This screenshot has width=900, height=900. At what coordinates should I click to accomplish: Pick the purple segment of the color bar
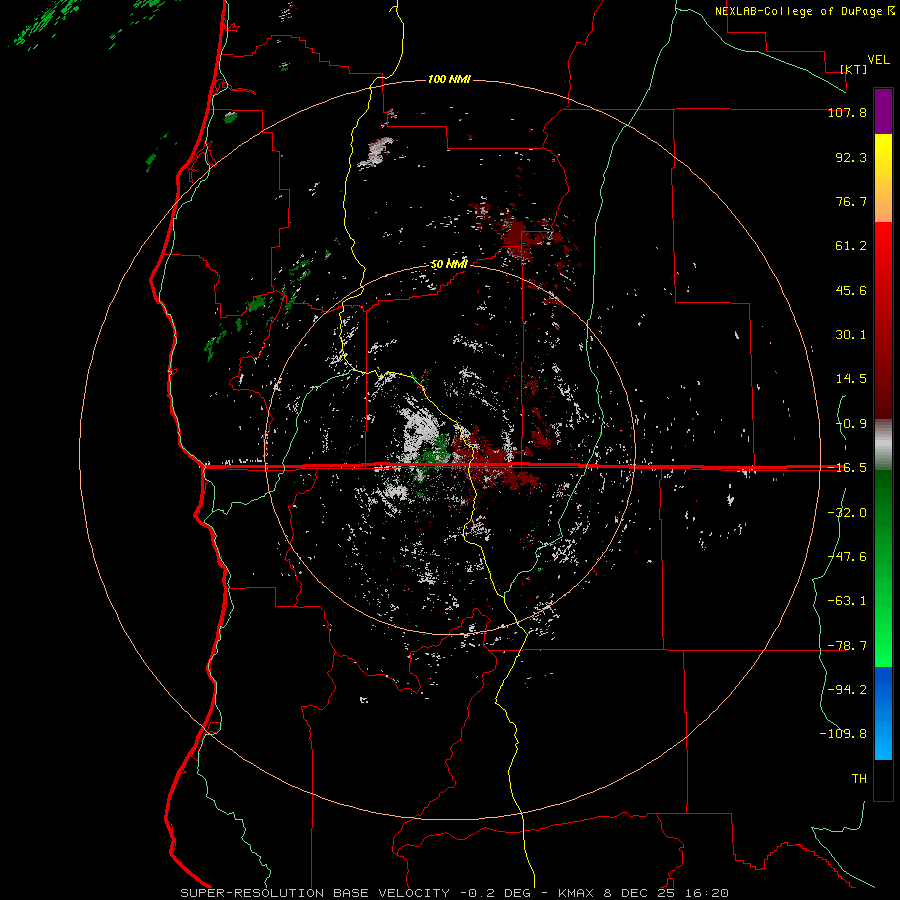(883, 112)
